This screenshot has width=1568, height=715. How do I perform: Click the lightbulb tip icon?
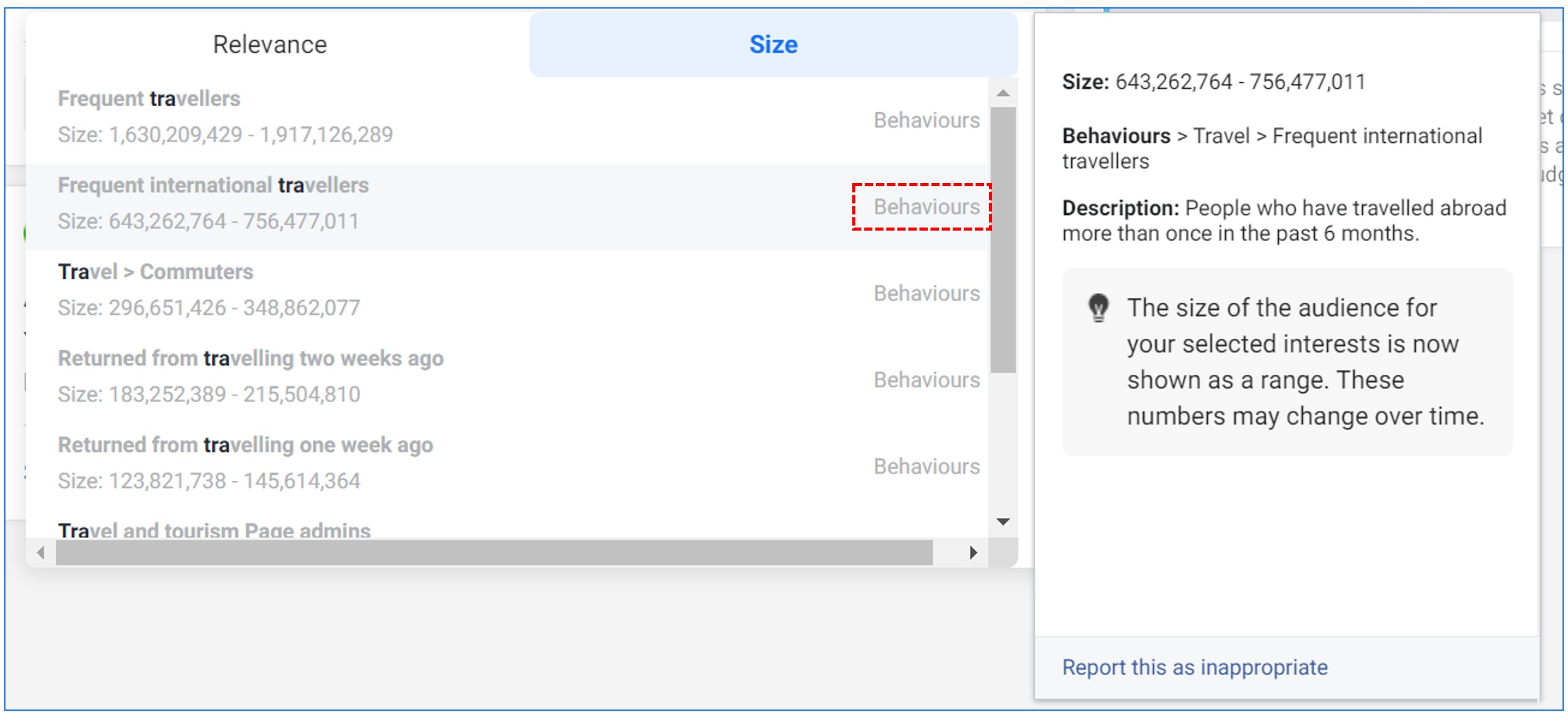pyautogui.click(x=1098, y=307)
